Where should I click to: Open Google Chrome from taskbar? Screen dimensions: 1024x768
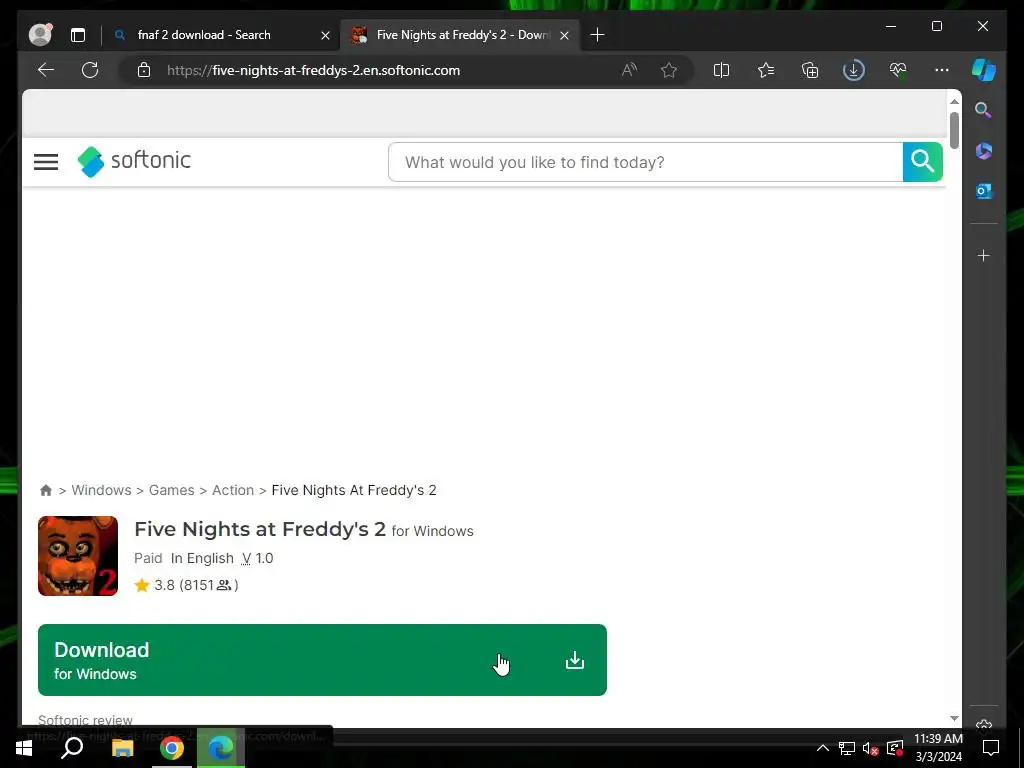coord(172,748)
